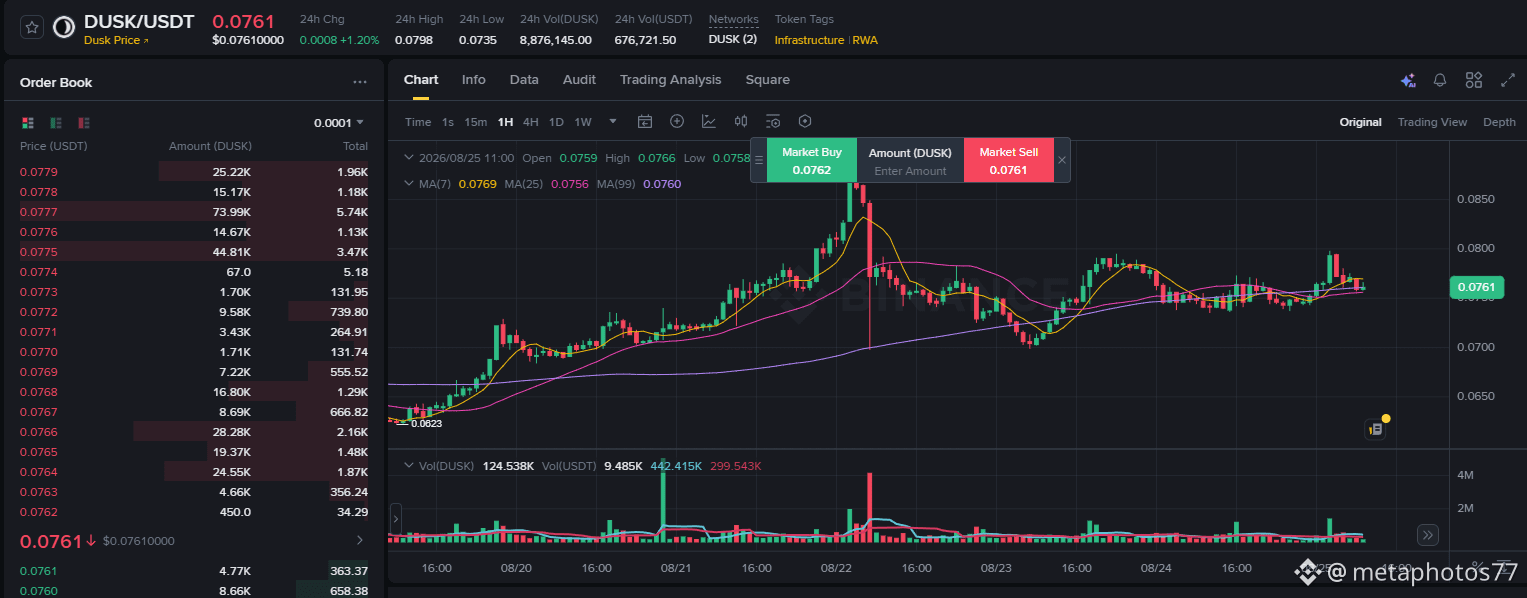Select ask price 0.0777 row

194,212
